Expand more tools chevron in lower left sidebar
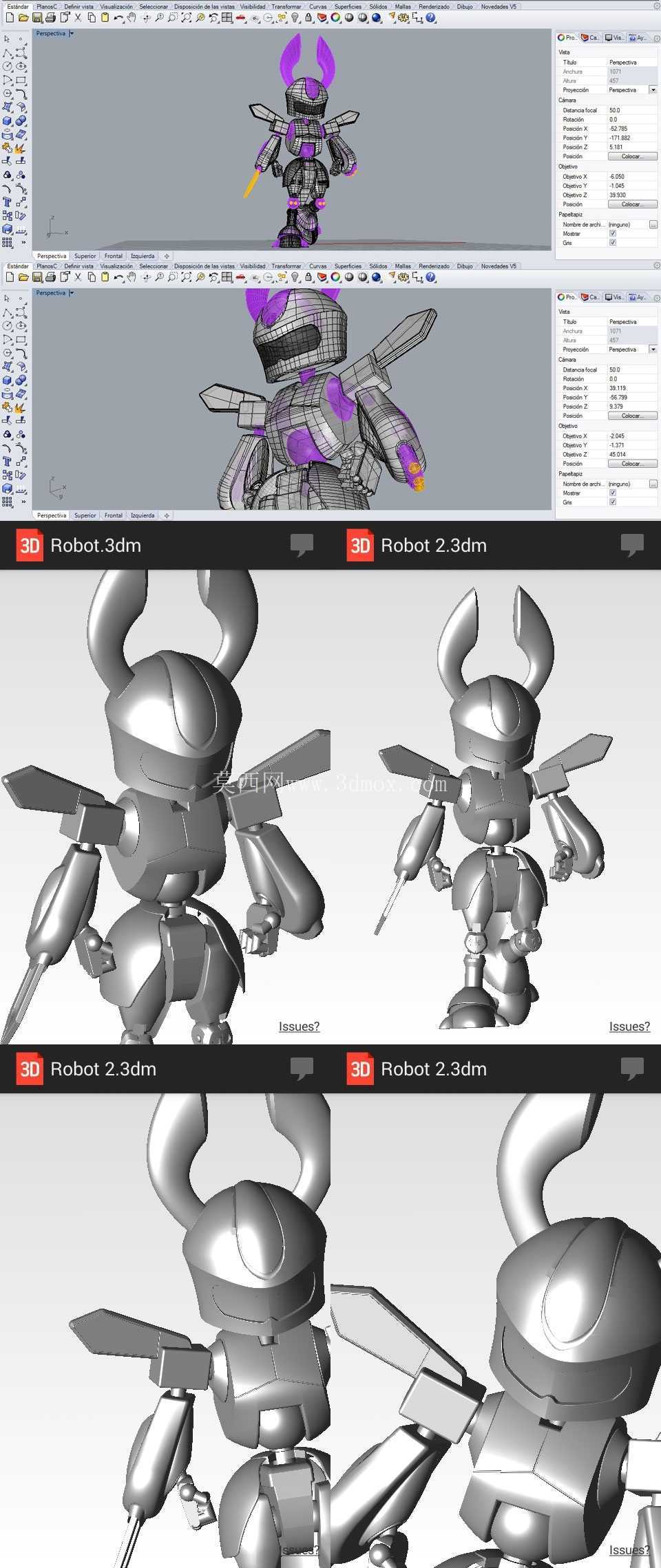 [23, 502]
